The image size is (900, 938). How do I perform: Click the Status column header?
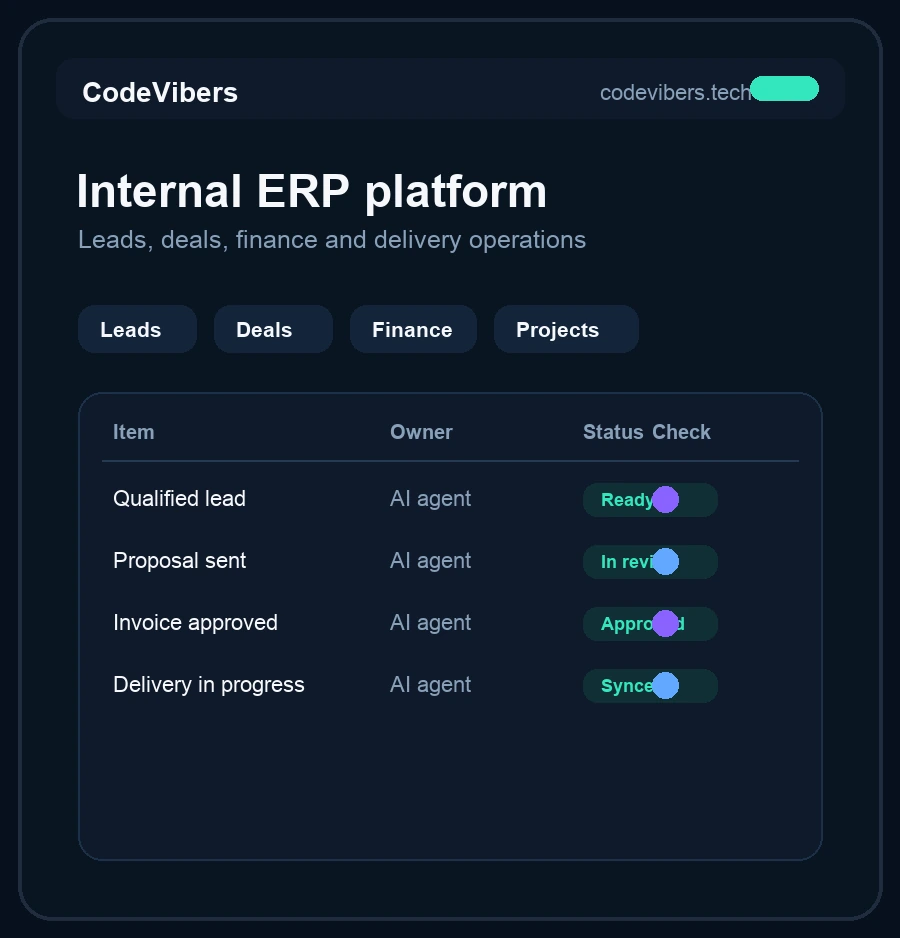click(613, 432)
